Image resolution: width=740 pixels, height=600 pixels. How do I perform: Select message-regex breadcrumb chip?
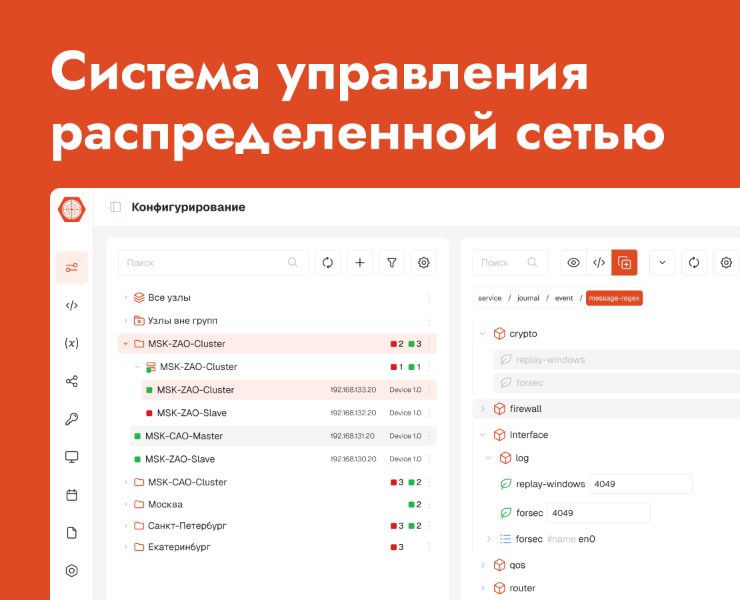click(614, 298)
